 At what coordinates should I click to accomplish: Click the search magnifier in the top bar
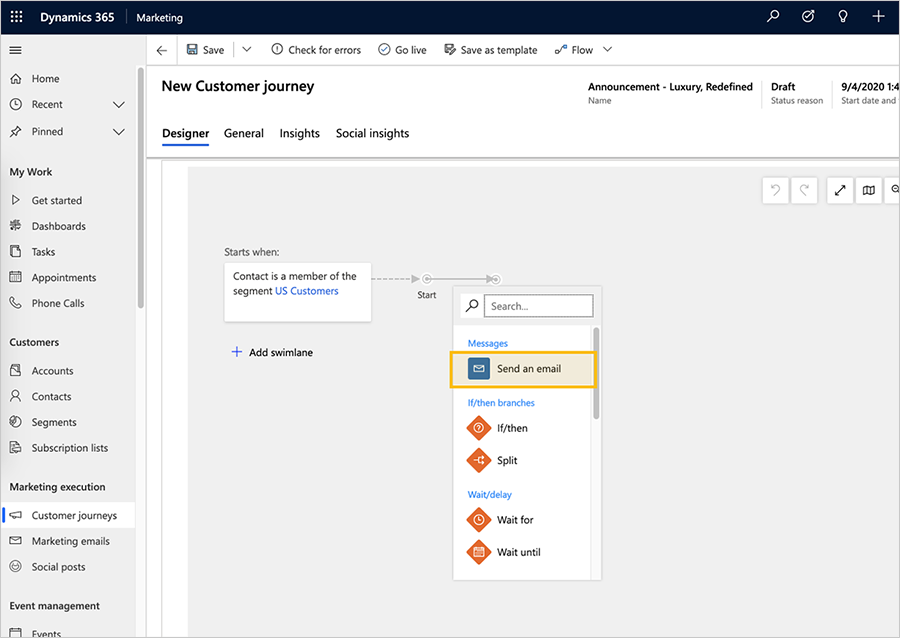pos(773,16)
